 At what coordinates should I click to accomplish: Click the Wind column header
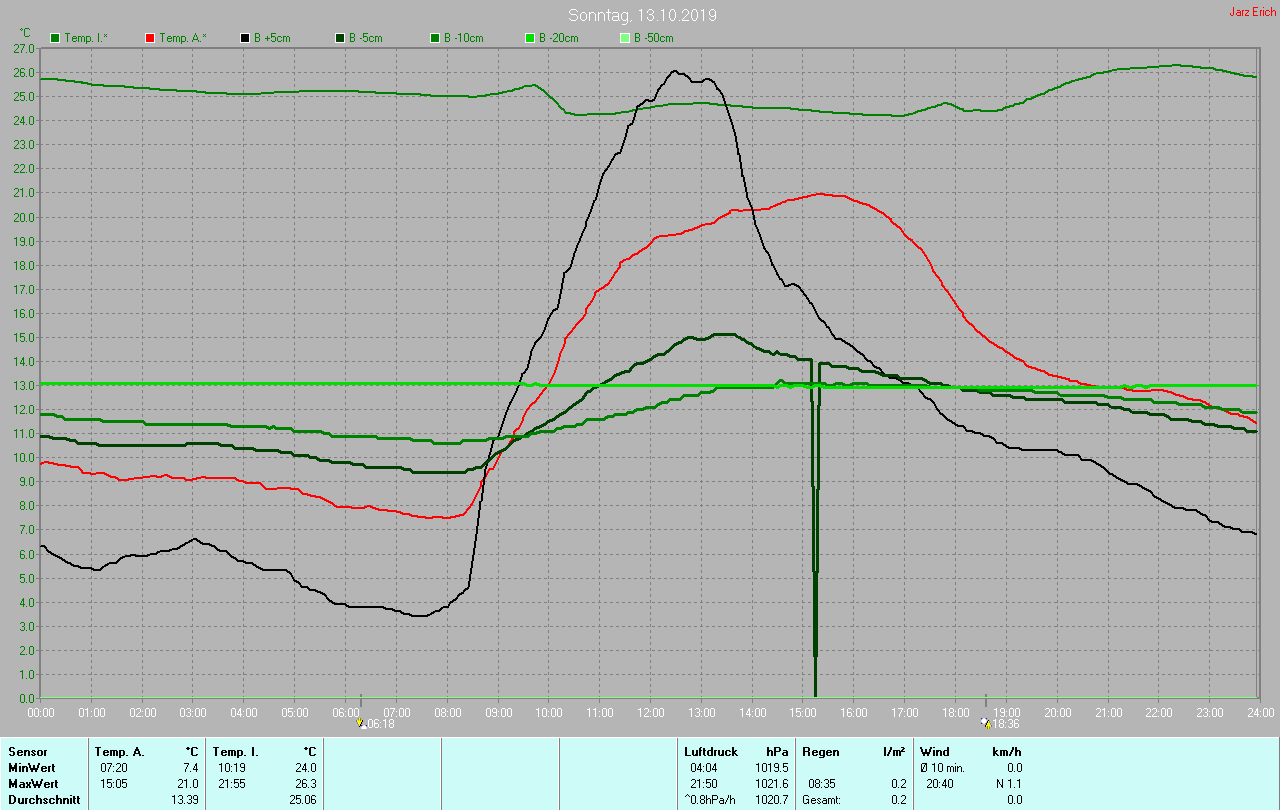point(934,751)
